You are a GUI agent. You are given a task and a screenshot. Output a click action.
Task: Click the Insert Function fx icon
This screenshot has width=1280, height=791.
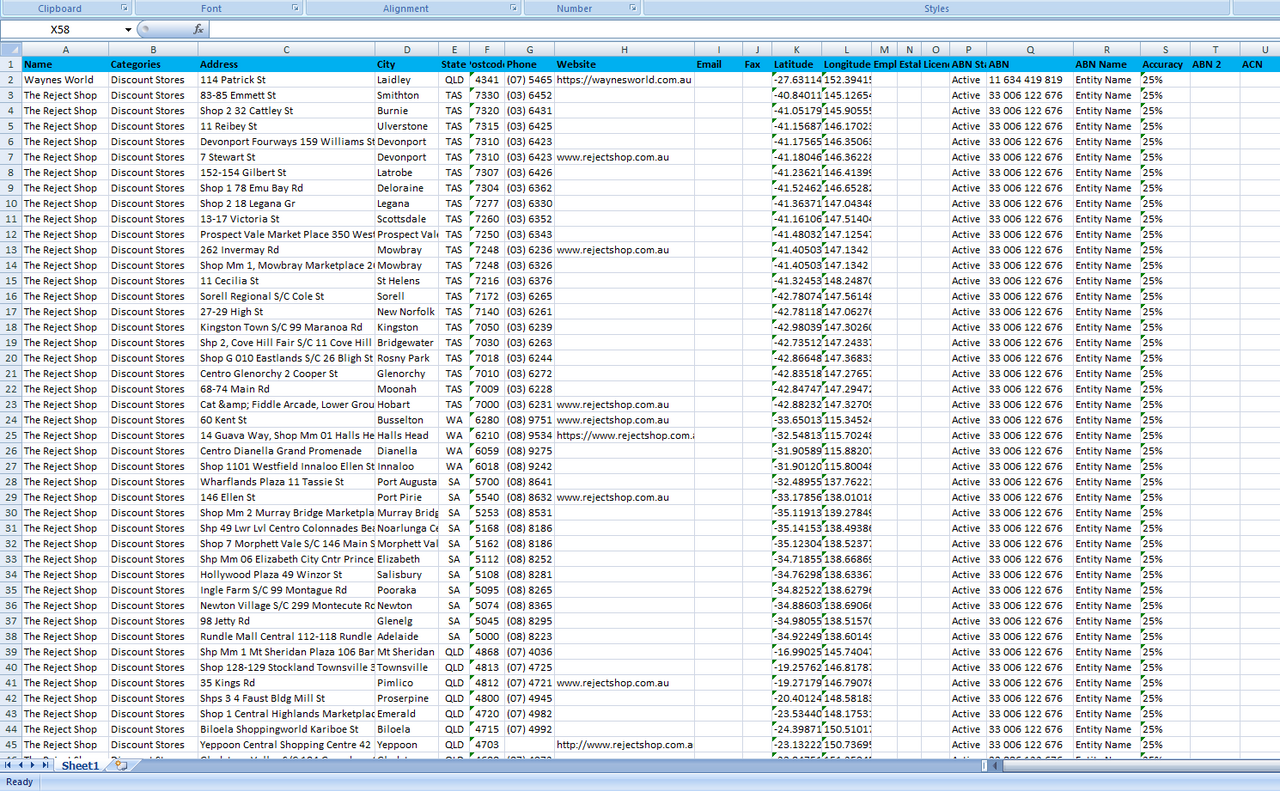pos(198,30)
